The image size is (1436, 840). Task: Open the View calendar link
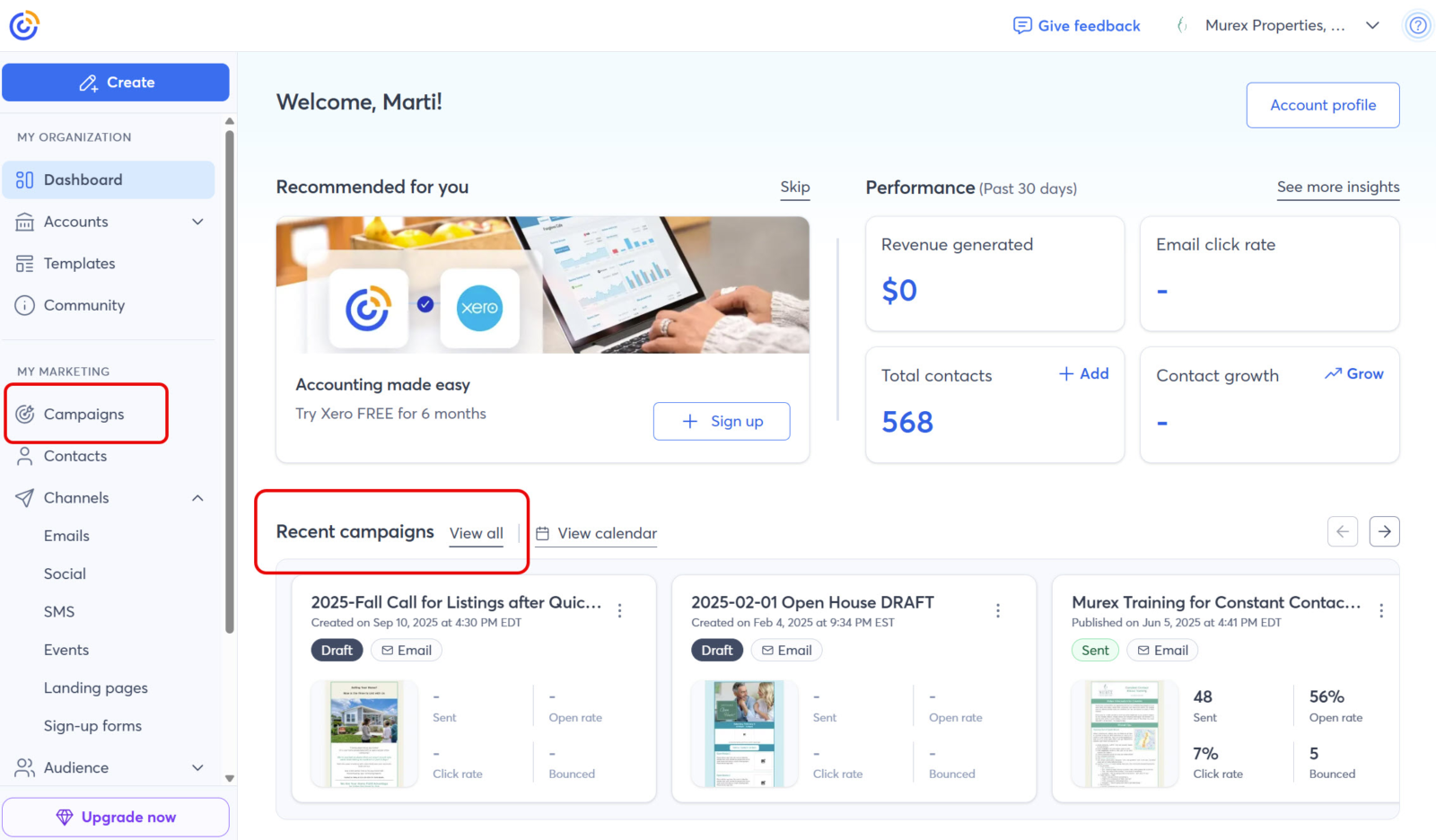(x=596, y=533)
